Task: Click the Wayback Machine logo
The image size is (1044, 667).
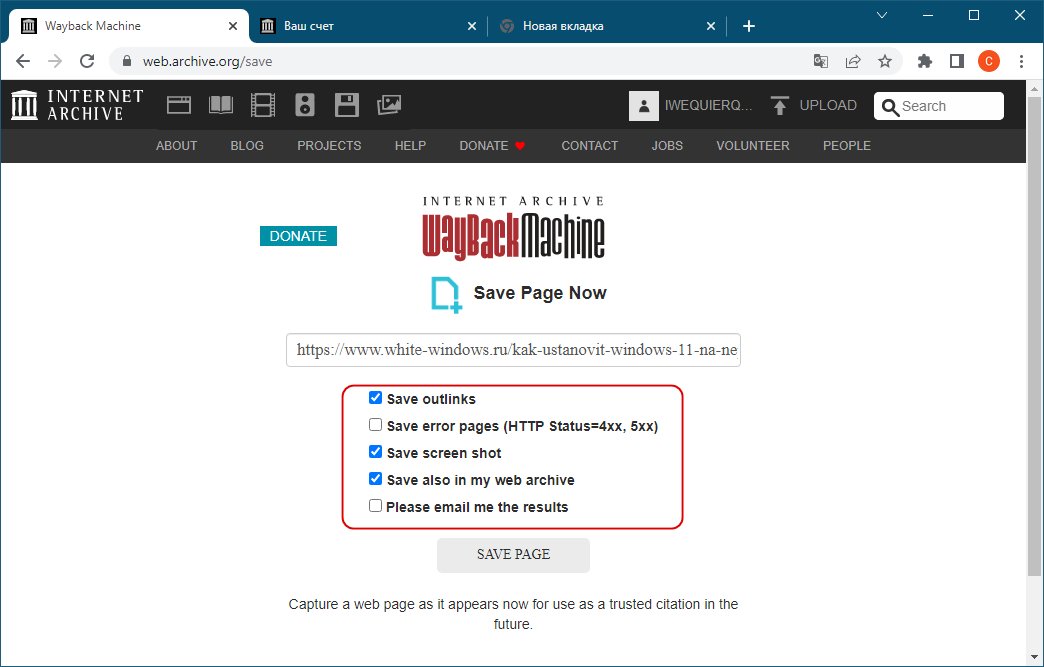Action: tap(513, 228)
